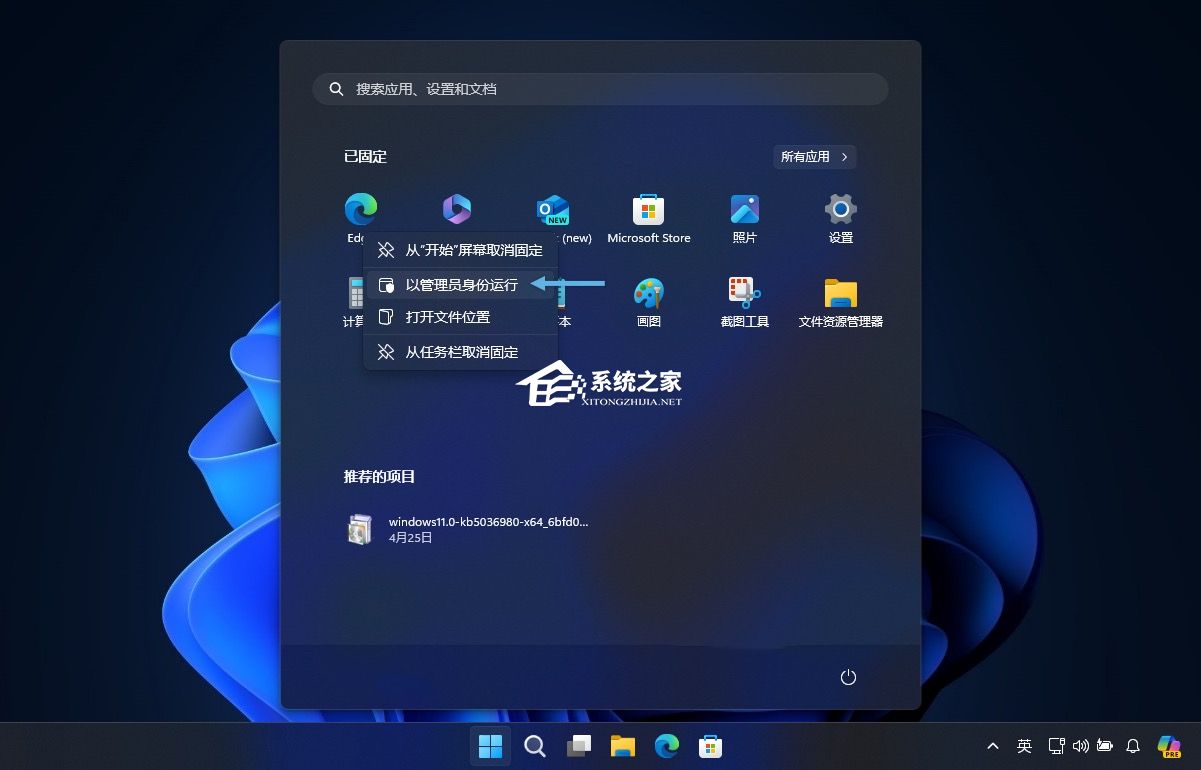The width and height of the screenshot is (1201, 770).
Task: Expand 所有应用 (All apps) list
Action: click(x=814, y=157)
